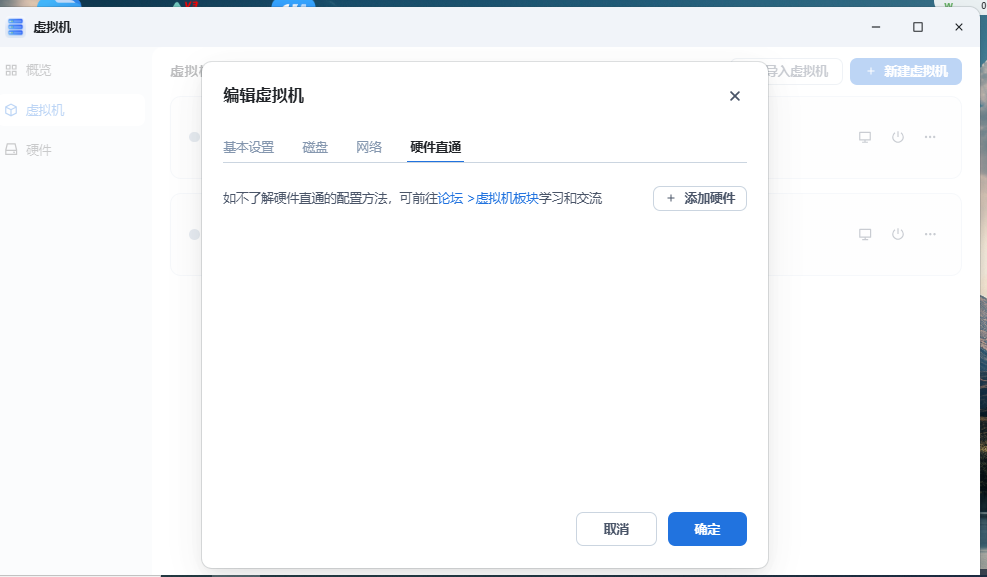Click the 添加硬件 button
This screenshot has height=577, width=987.
pyautogui.click(x=700, y=198)
